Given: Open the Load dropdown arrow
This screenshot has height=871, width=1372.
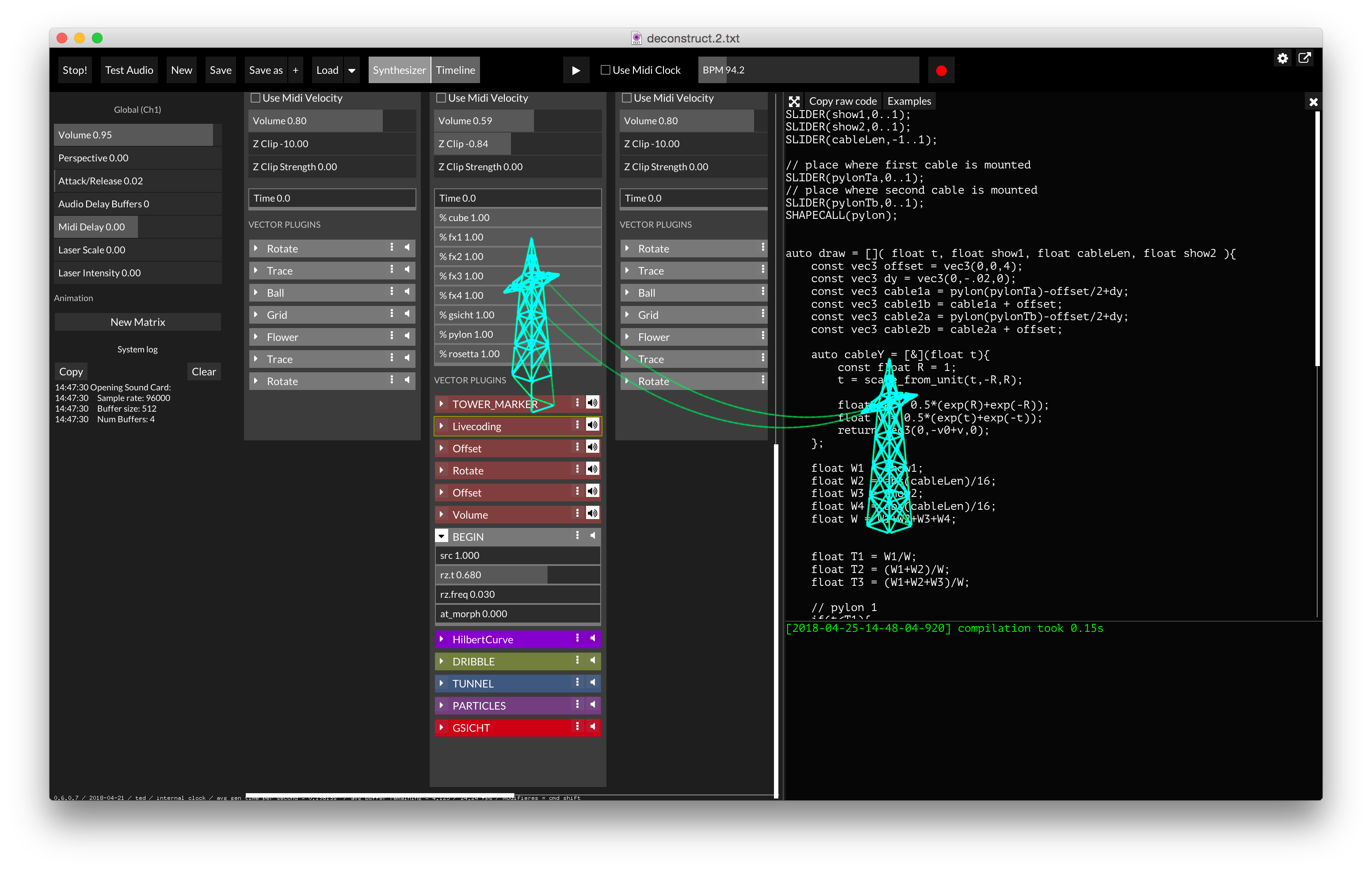Looking at the screenshot, I should [352, 70].
